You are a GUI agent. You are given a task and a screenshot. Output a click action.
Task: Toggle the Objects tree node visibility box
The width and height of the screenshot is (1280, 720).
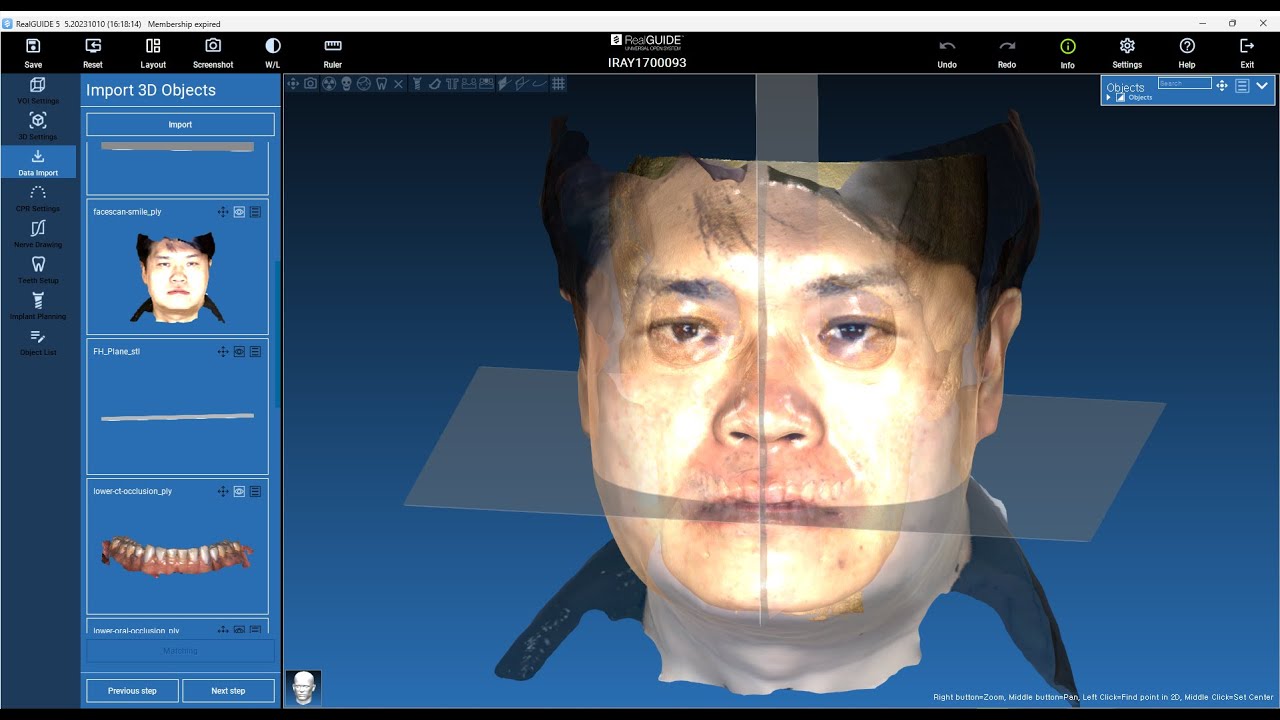pyautogui.click(x=1120, y=97)
